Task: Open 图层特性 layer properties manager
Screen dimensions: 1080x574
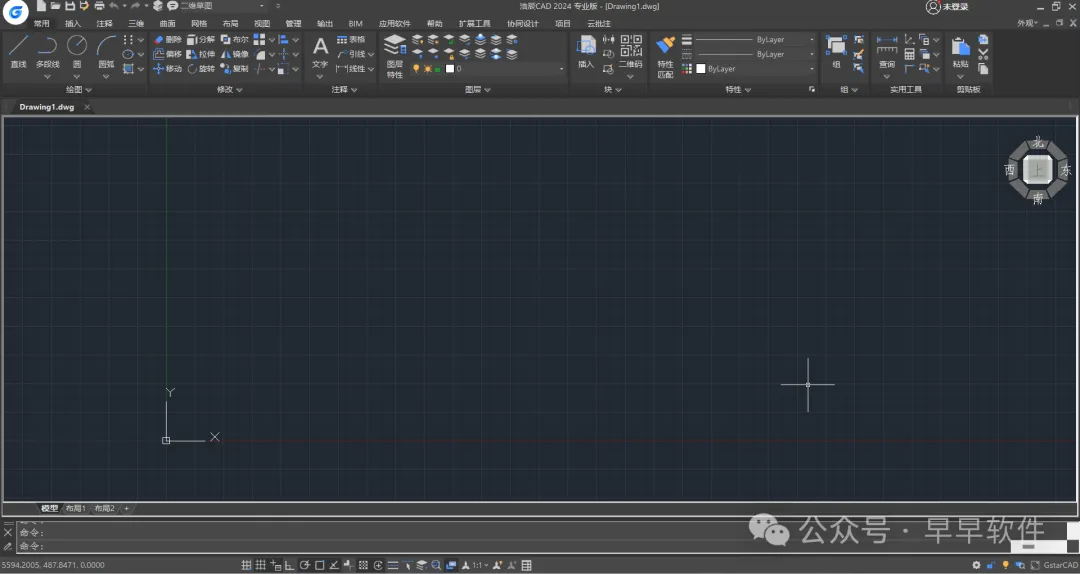Action: tap(395, 57)
